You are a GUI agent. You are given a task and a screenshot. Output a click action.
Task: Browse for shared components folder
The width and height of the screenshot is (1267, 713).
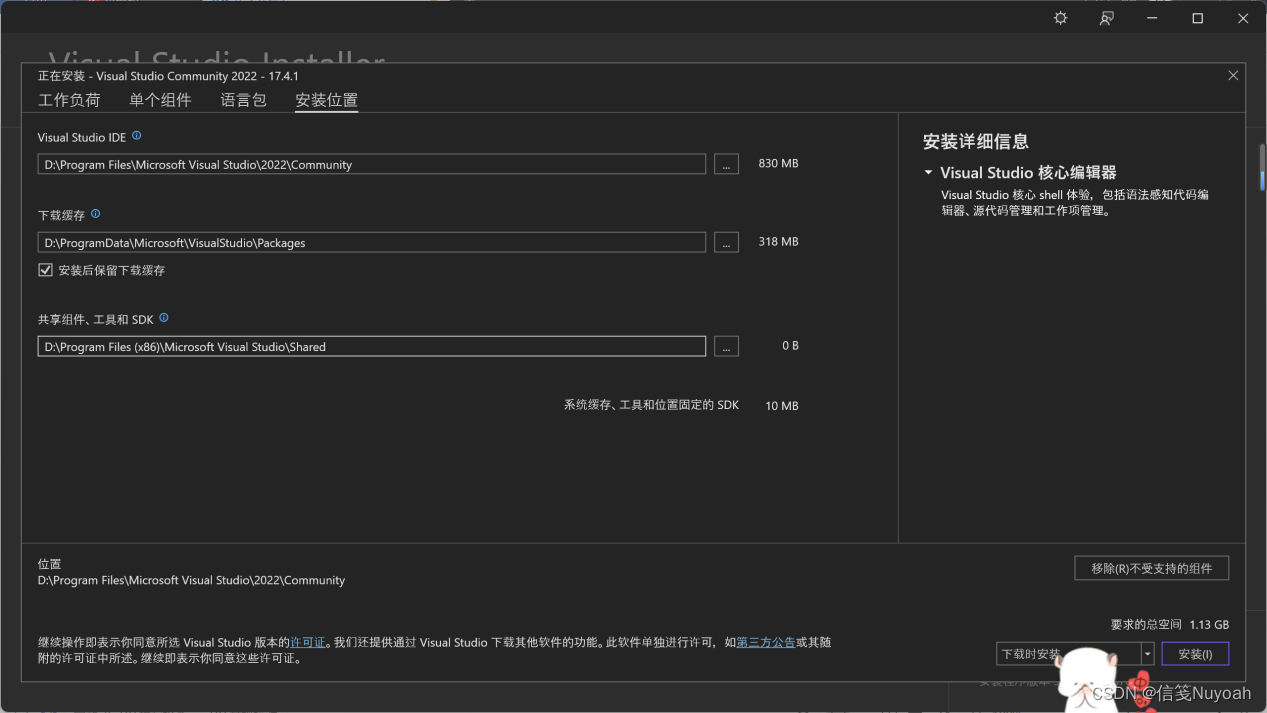point(726,346)
